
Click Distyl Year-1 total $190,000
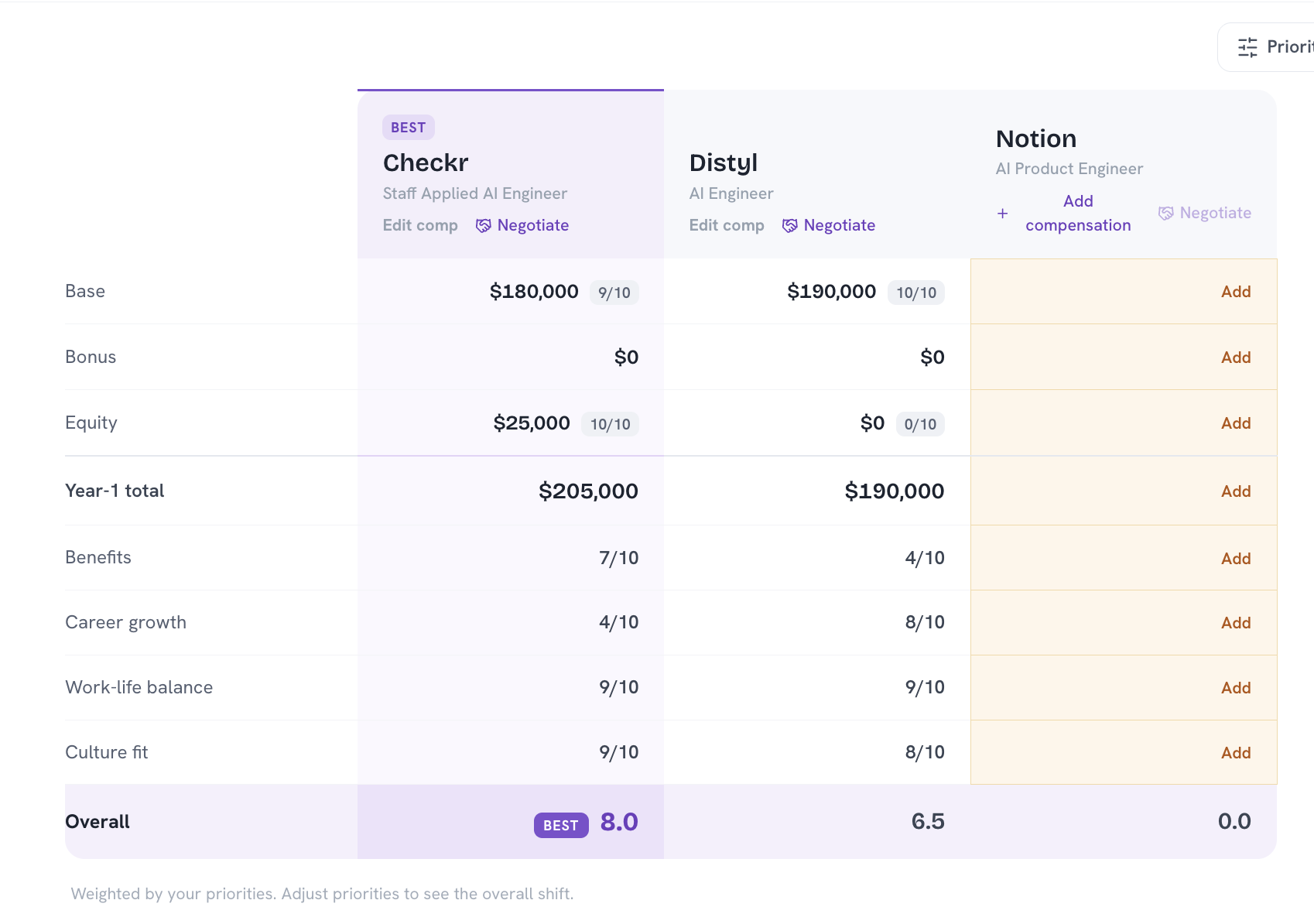[x=895, y=491]
